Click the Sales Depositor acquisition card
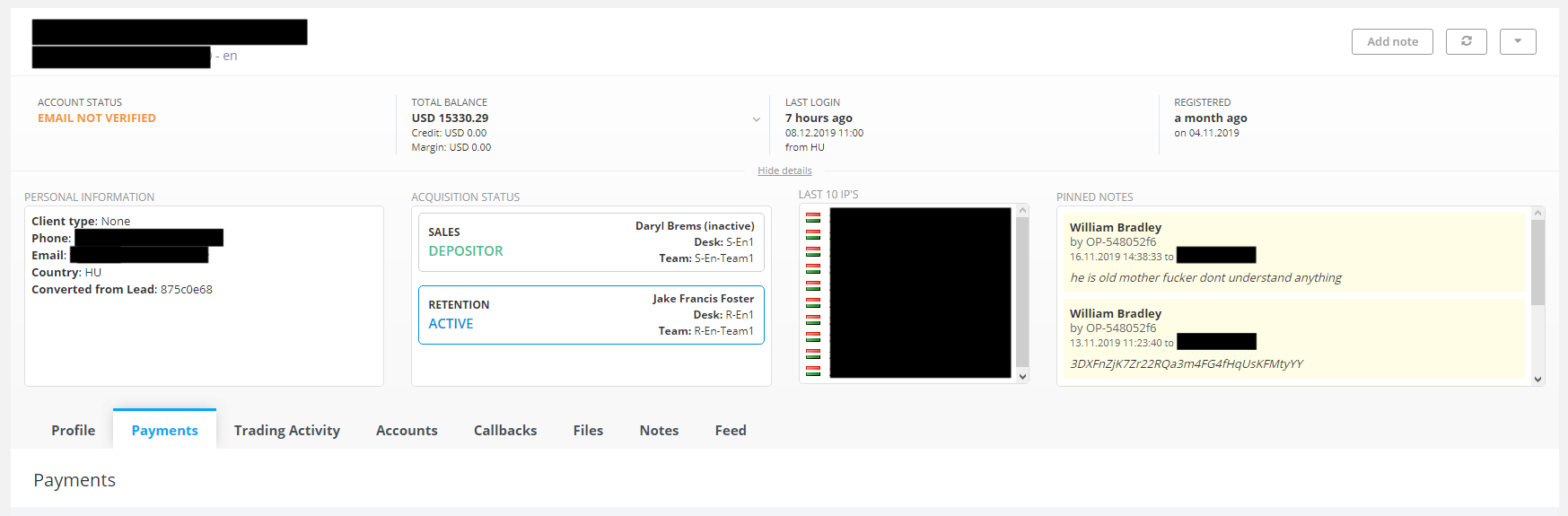This screenshot has width=1568, height=516. point(591,242)
